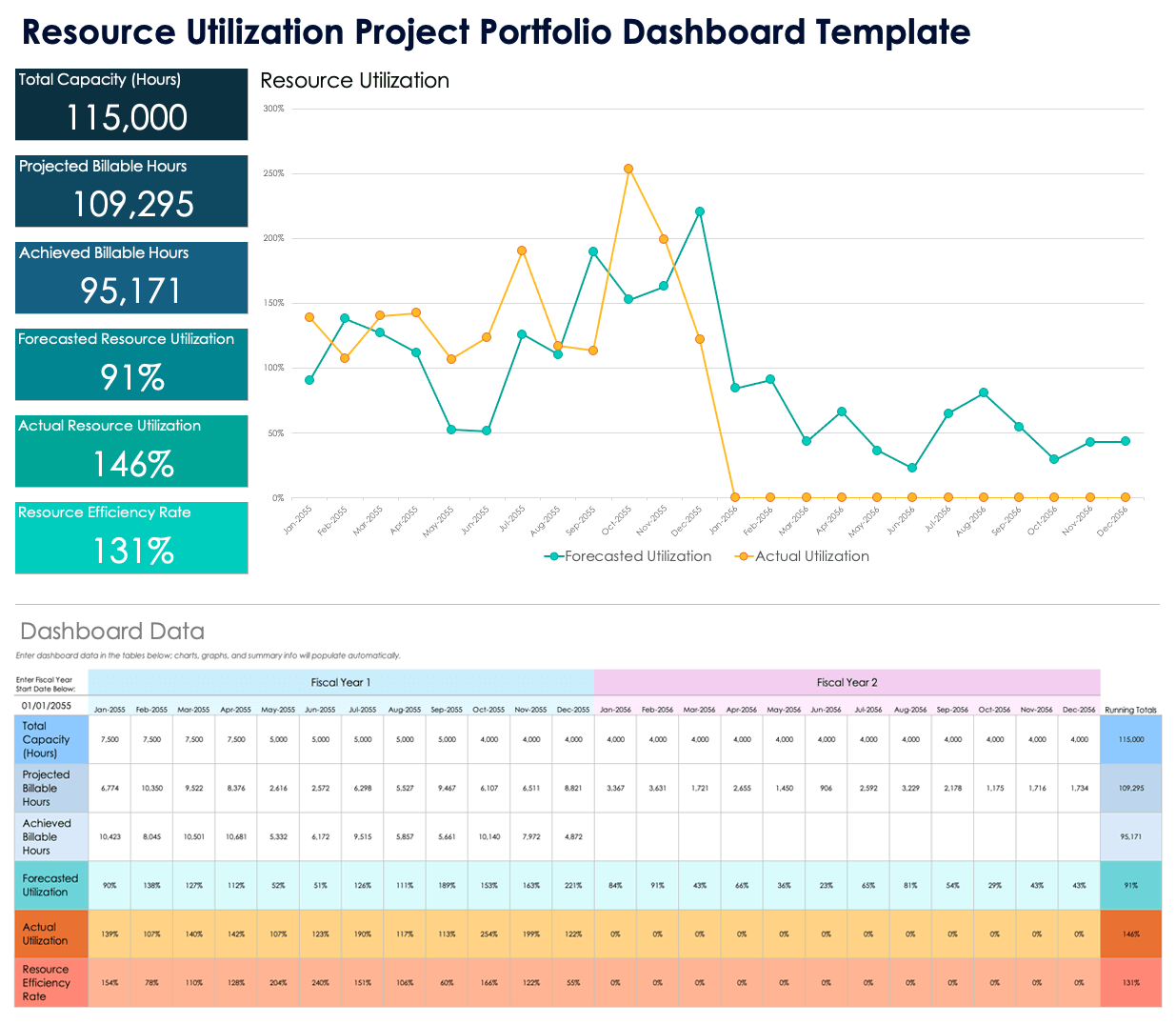Screen dimensions: 1176x1024
Task: Select the teal Dec-2055 peak data point
Action: 700,211
